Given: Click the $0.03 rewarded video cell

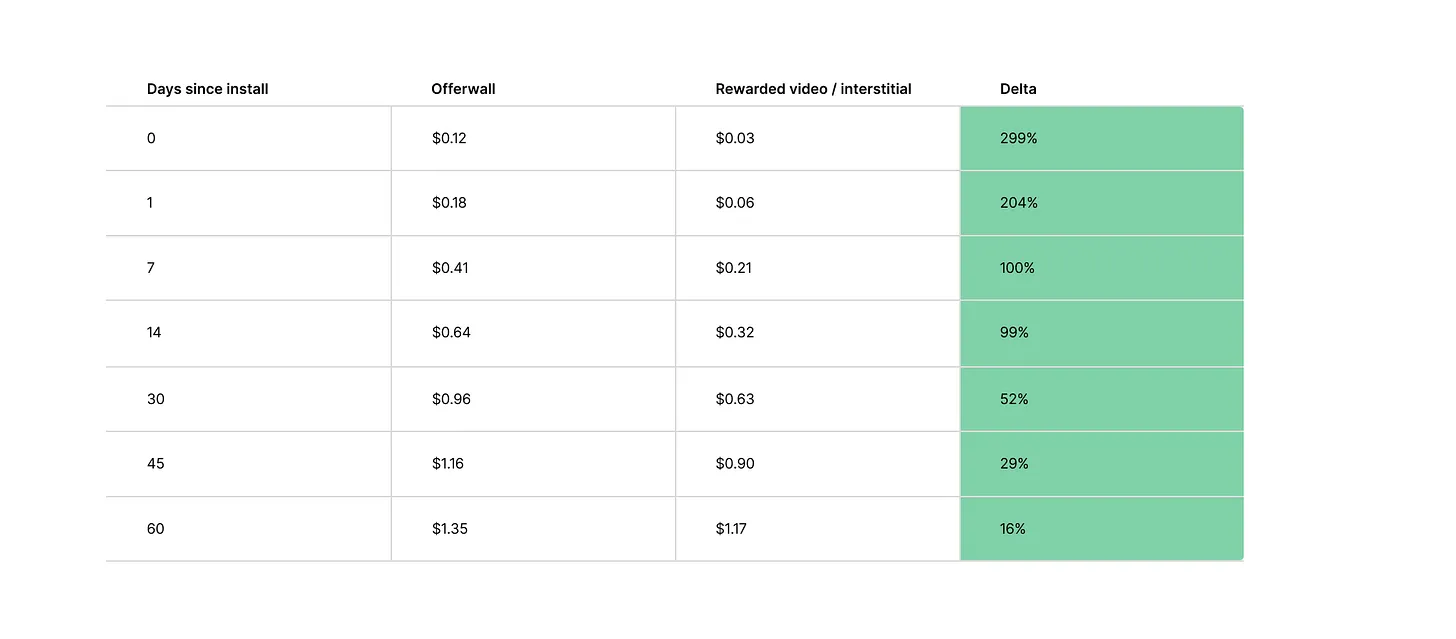Looking at the screenshot, I should click(x=735, y=138).
